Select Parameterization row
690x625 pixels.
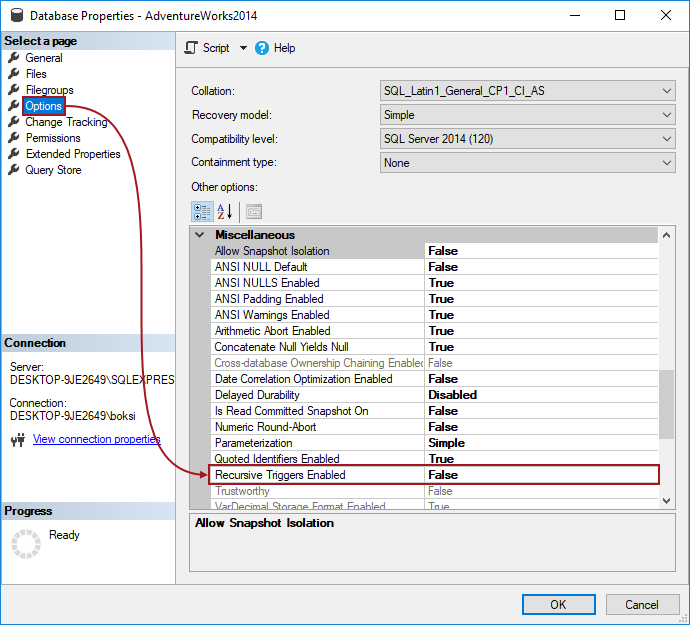[x=434, y=443]
